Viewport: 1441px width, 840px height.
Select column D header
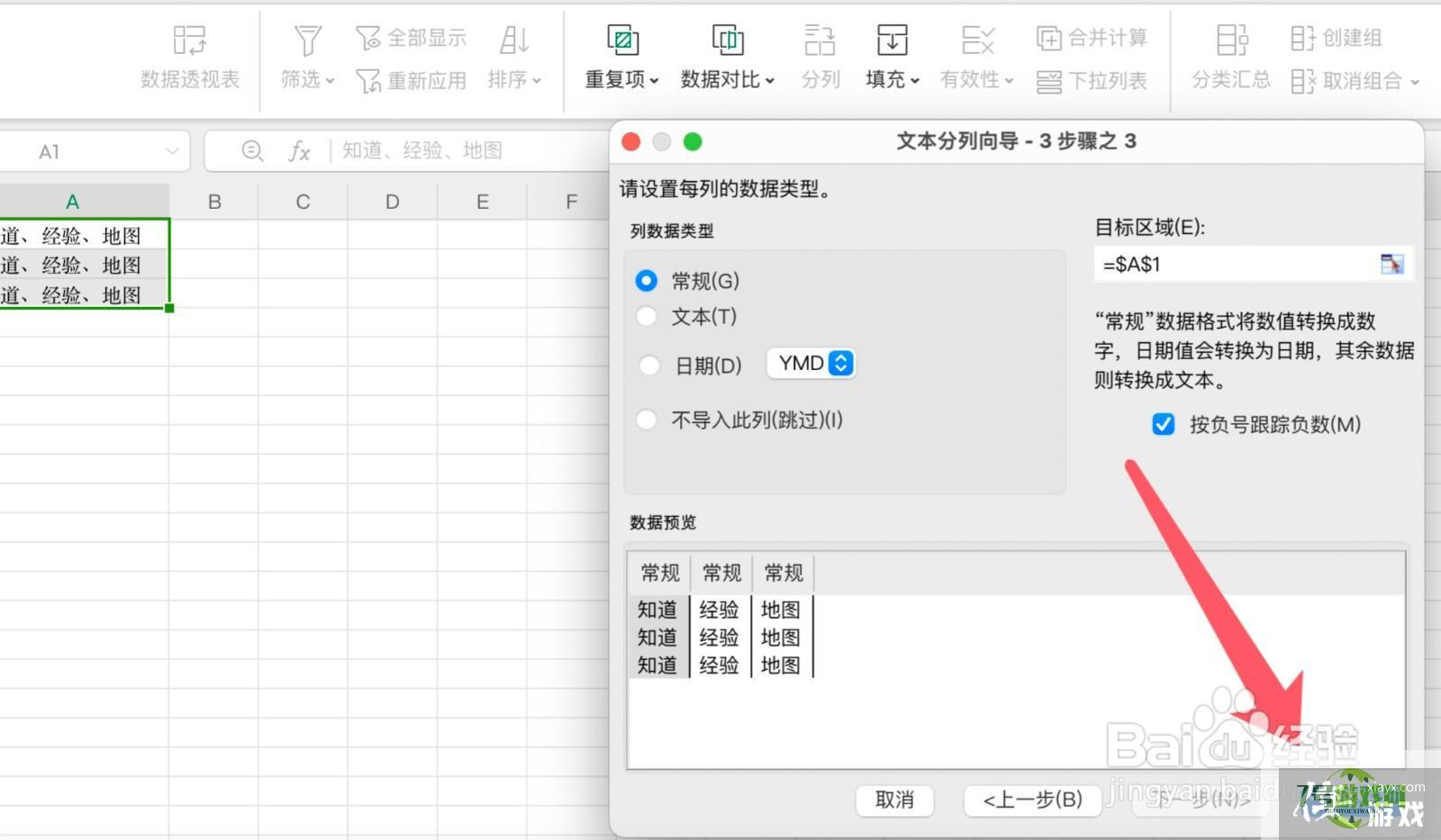[392, 202]
